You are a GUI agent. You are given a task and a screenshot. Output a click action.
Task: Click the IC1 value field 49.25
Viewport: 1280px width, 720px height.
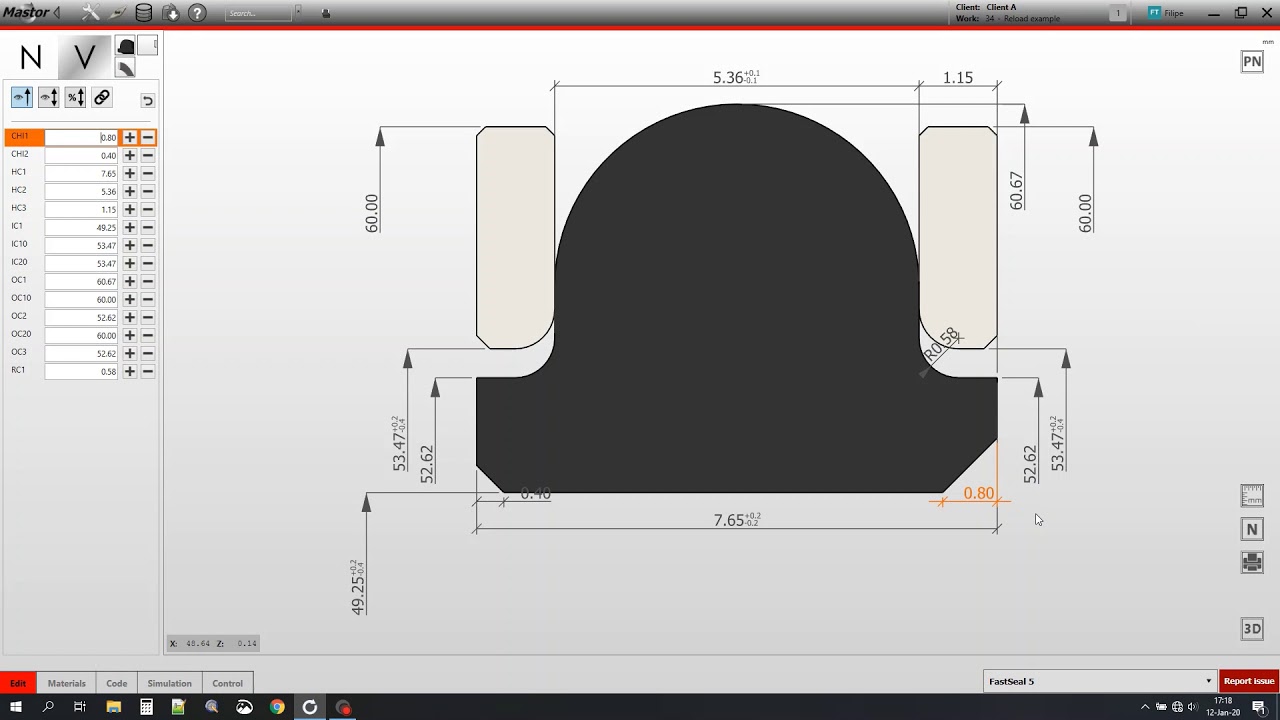pyautogui.click(x=81, y=227)
